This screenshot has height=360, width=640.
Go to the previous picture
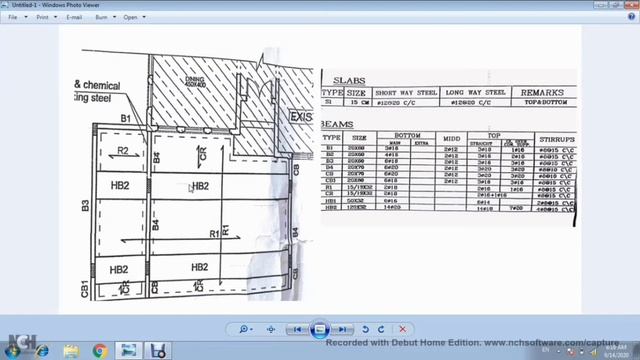coord(298,329)
